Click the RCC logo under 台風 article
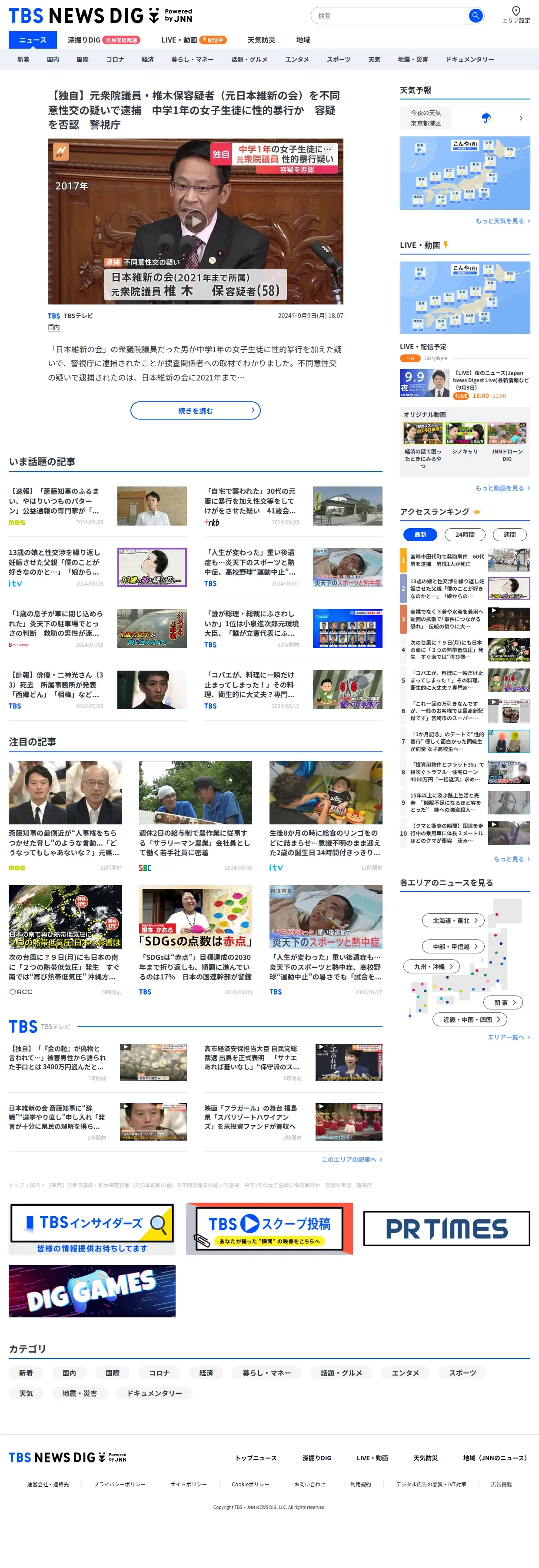The image size is (539, 1568). click(x=21, y=992)
